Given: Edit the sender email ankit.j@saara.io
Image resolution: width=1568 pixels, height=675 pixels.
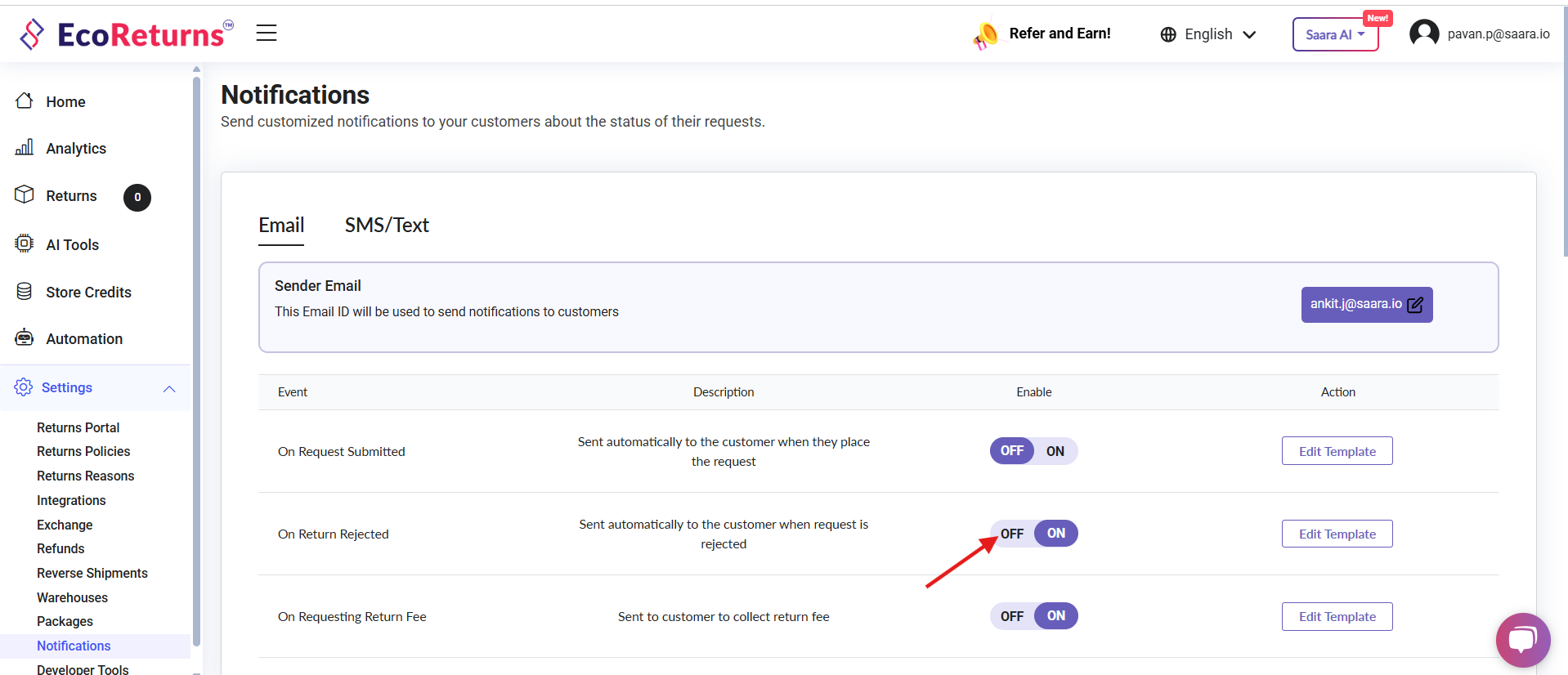Looking at the screenshot, I should (1366, 305).
